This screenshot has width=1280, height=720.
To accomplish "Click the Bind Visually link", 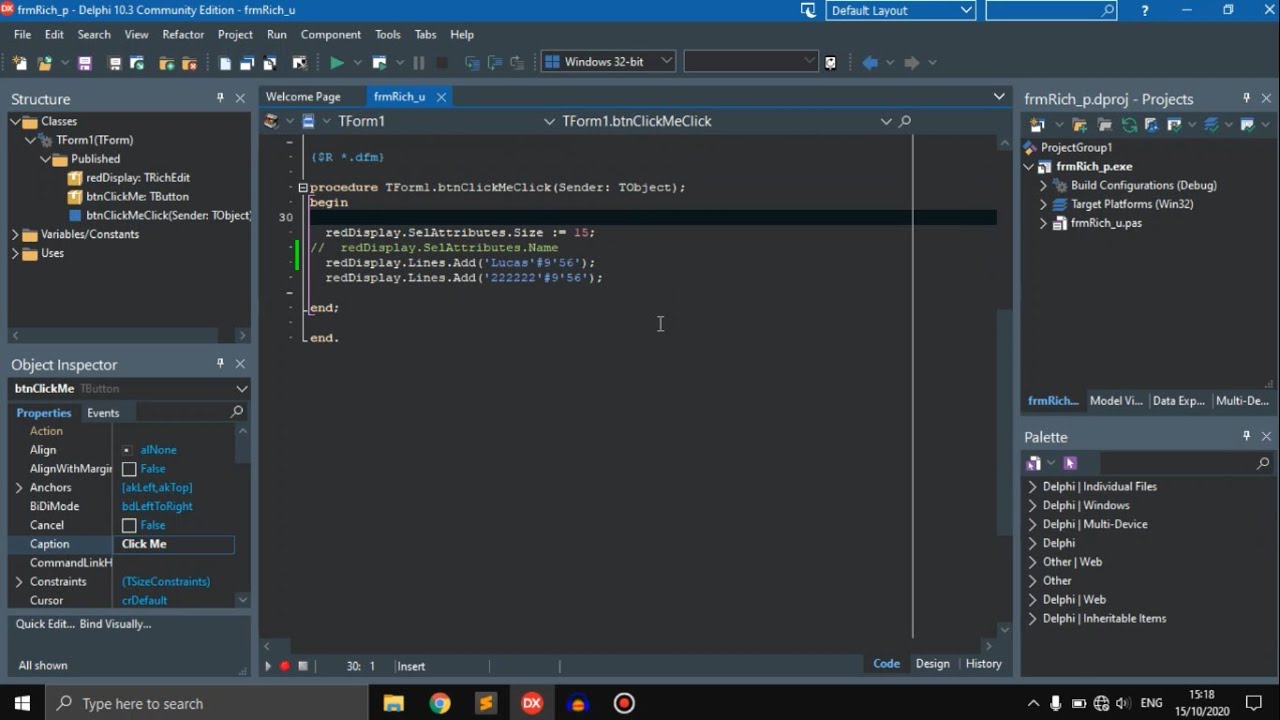I will pos(115,624).
